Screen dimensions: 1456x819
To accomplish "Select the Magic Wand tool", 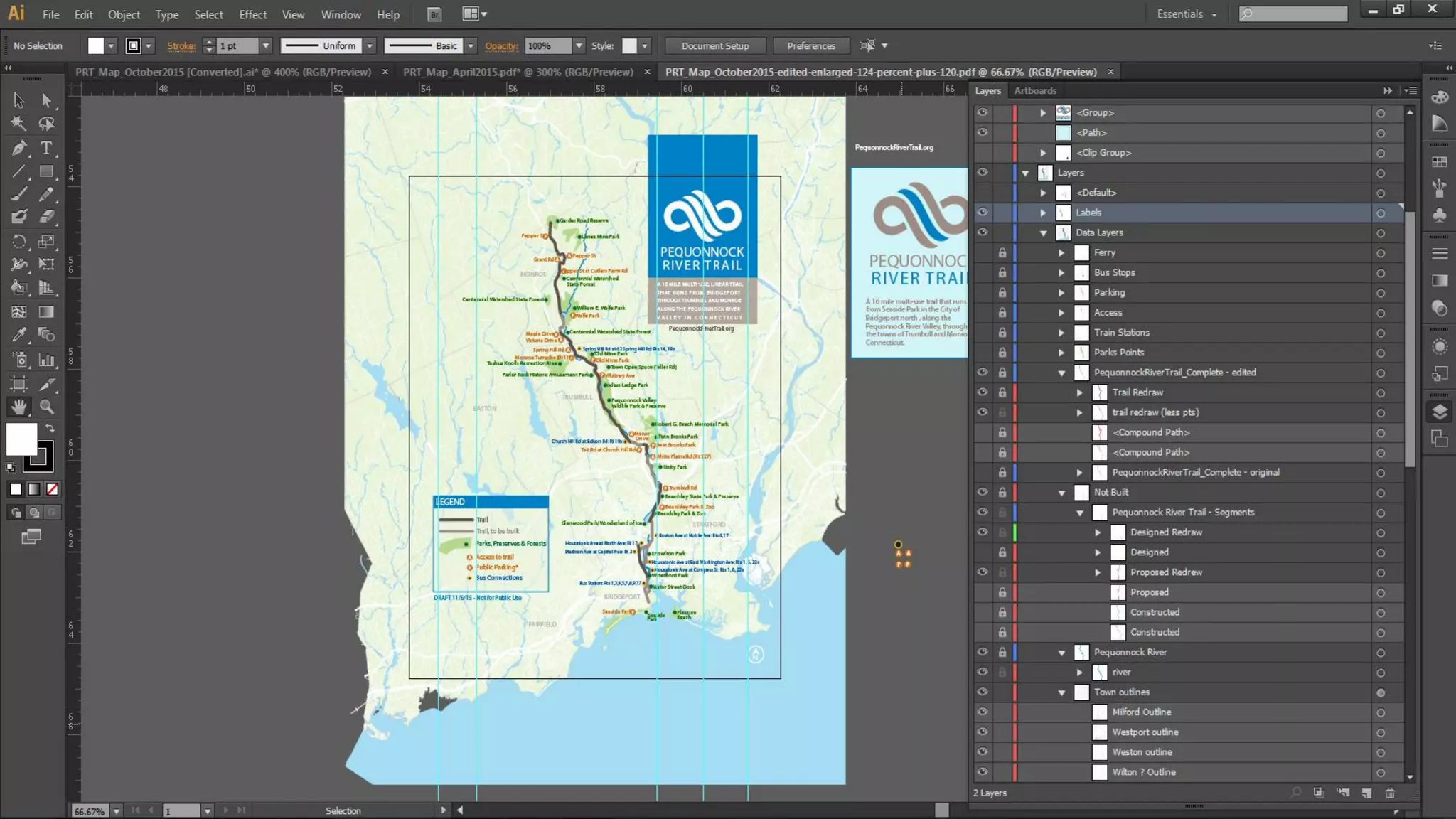I will 19,124.
